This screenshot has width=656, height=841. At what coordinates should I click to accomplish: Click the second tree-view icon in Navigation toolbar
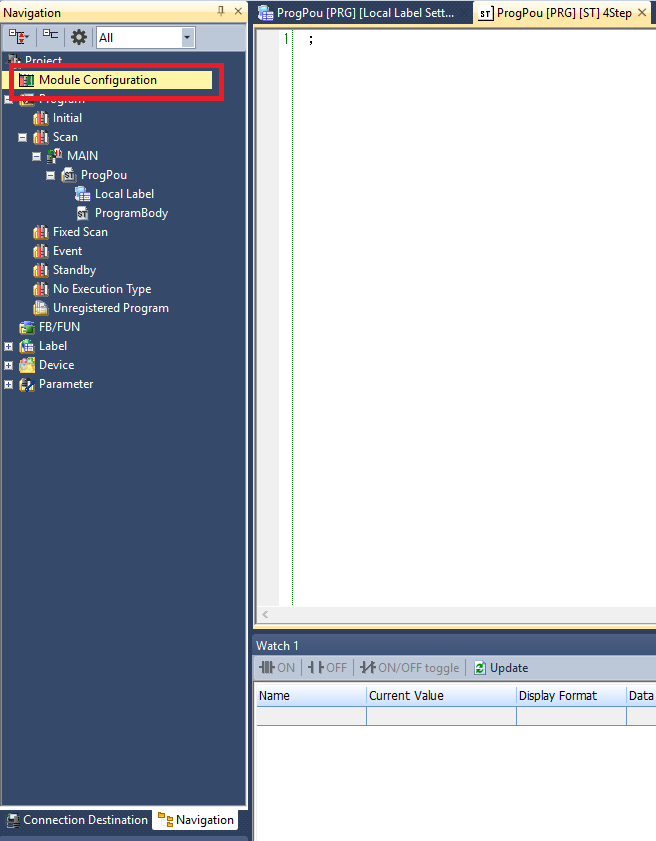50,37
